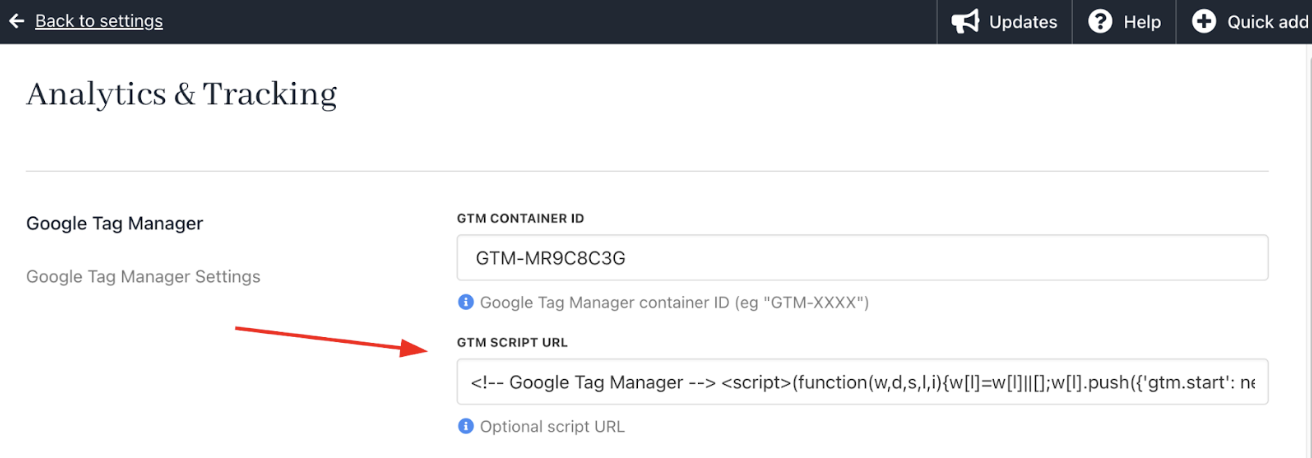Image resolution: width=1312 pixels, height=458 pixels.
Task: Select the Quick add text label
Action: pyautogui.click(x=1267, y=22)
